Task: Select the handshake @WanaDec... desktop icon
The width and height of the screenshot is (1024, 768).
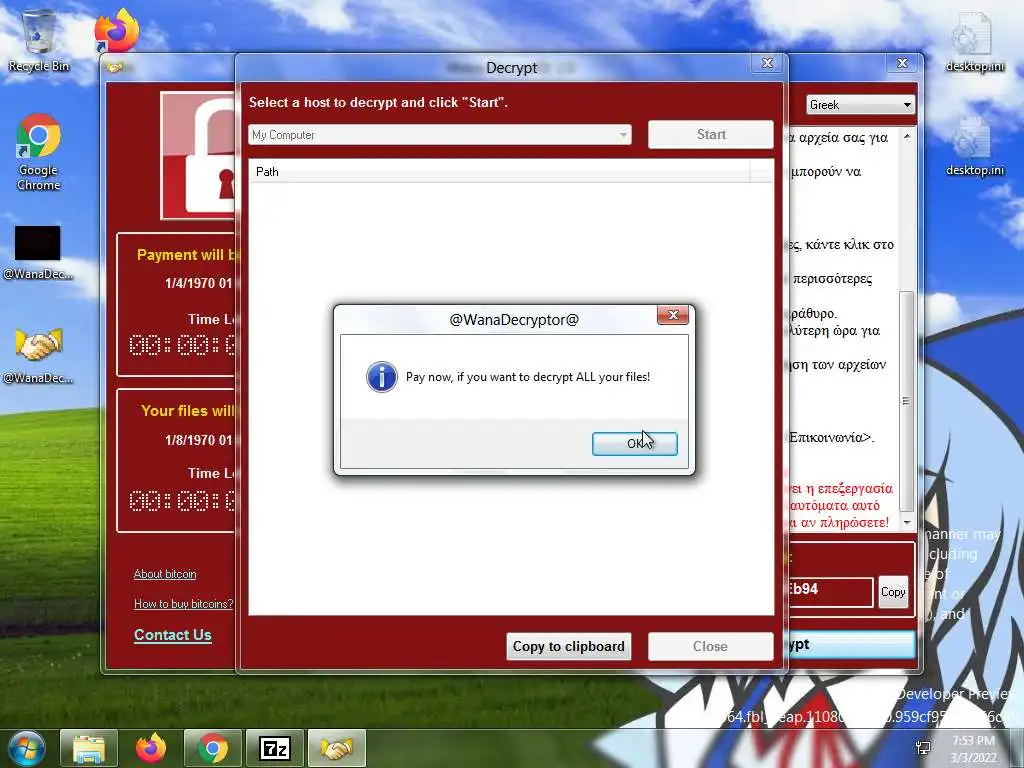Action: point(38,353)
